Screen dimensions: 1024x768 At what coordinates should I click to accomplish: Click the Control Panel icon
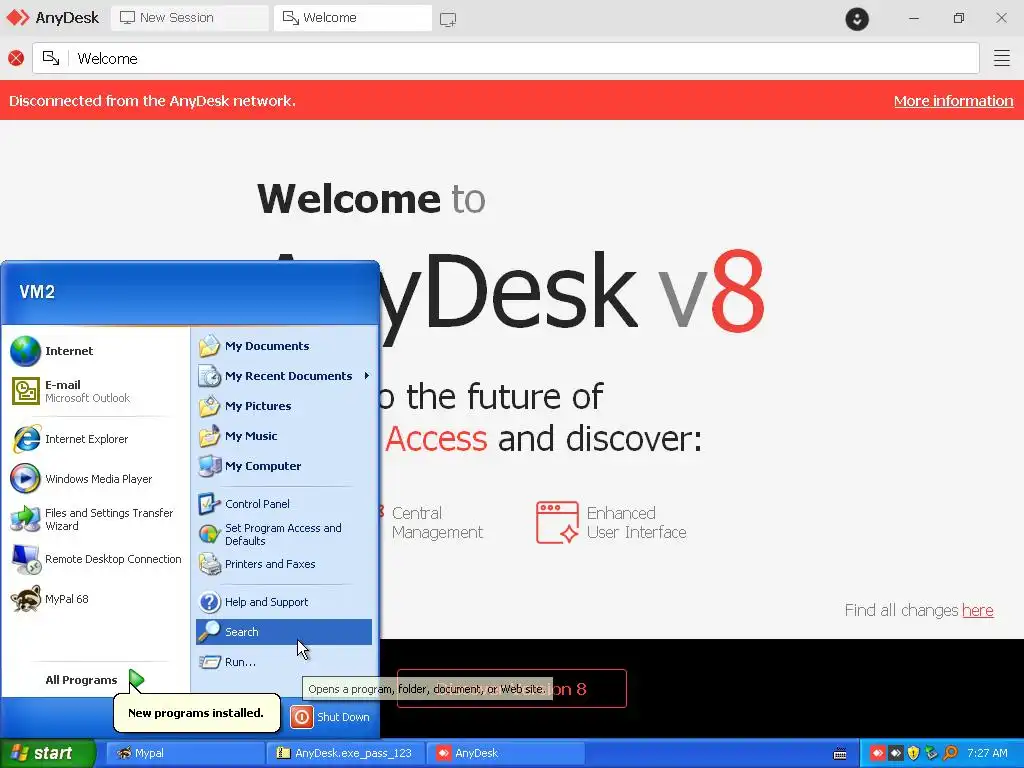[x=210, y=504]
